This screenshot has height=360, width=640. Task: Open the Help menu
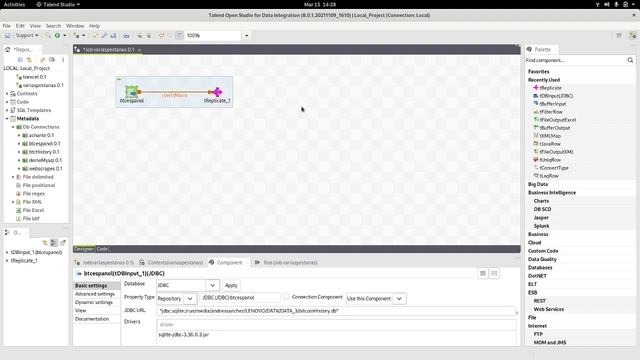point(94,26)
